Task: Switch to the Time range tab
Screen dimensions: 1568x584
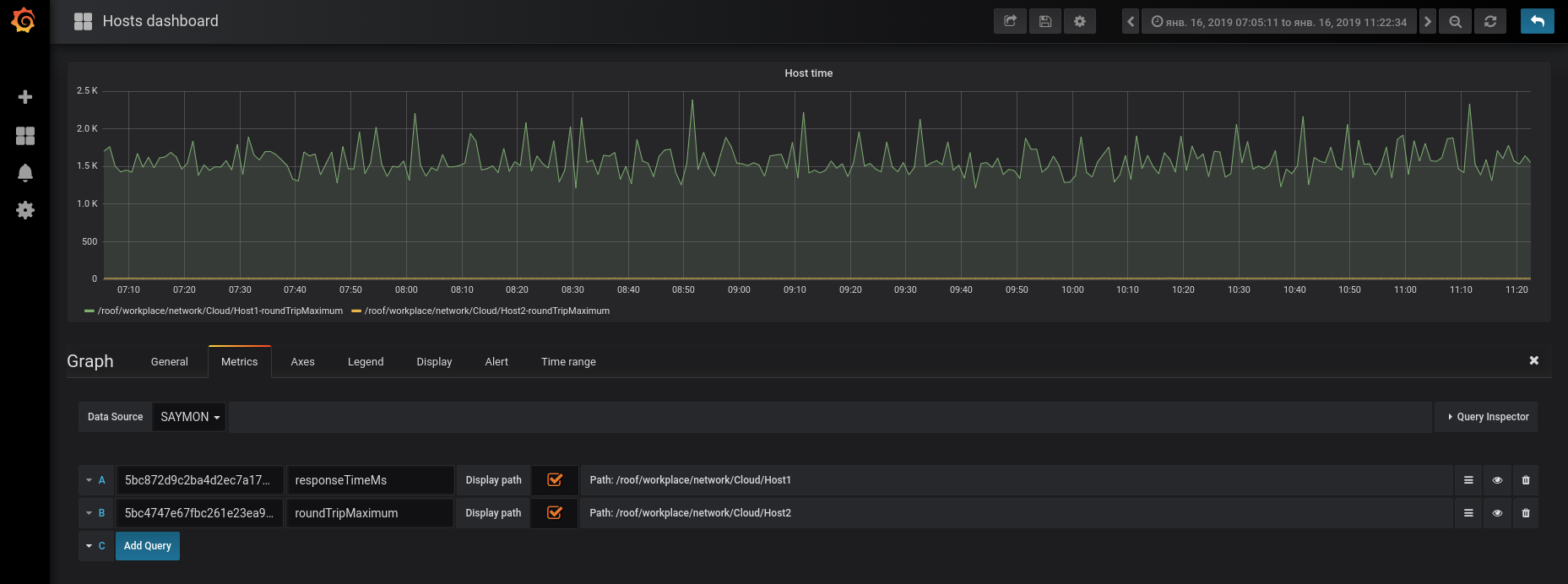Action: click(x=568, y=361)
